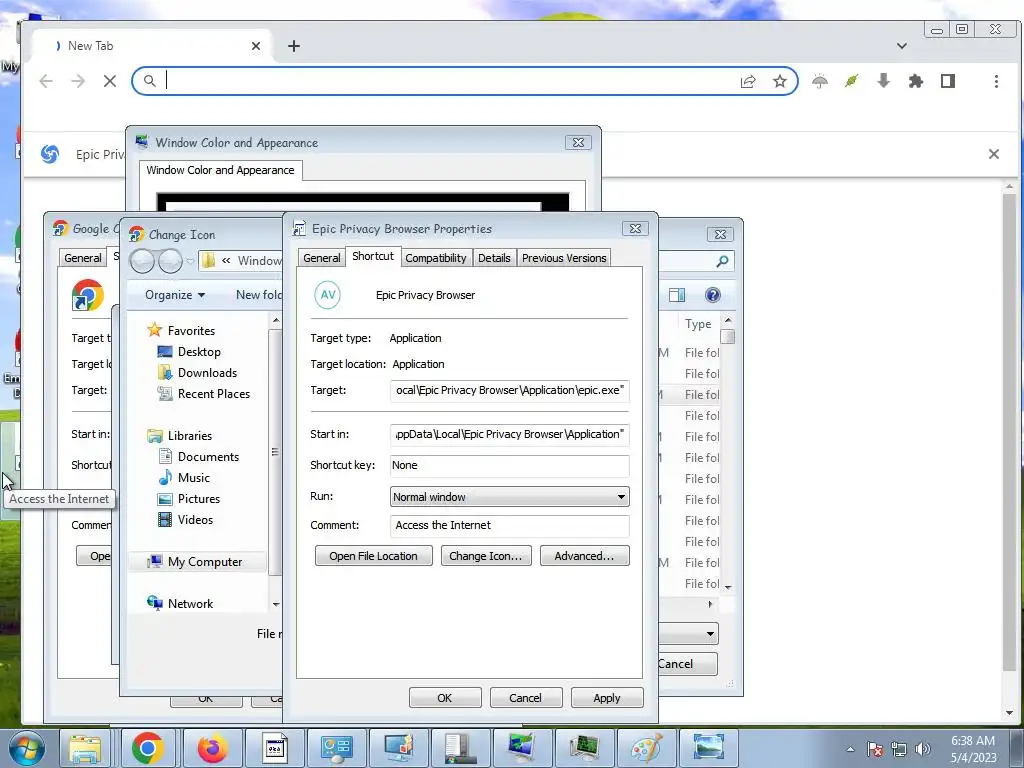Click the green leaf extension icon
Image resolution: width=1024 pixels, height=768 pixels.
[x=852, y=81]
